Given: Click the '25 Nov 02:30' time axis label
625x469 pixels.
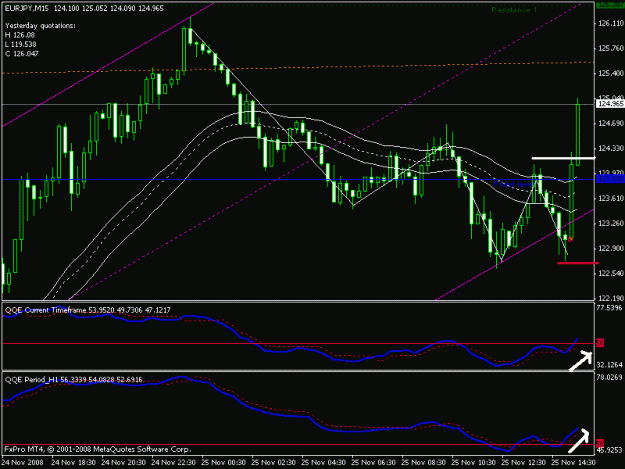Looking at the screenshot, I should [273, 463].
